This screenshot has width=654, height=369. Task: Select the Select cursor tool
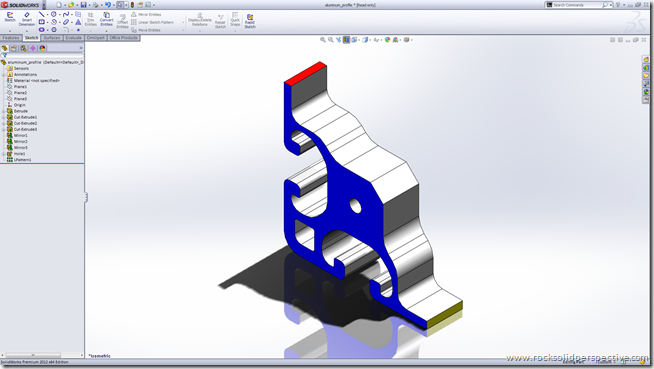120,5
